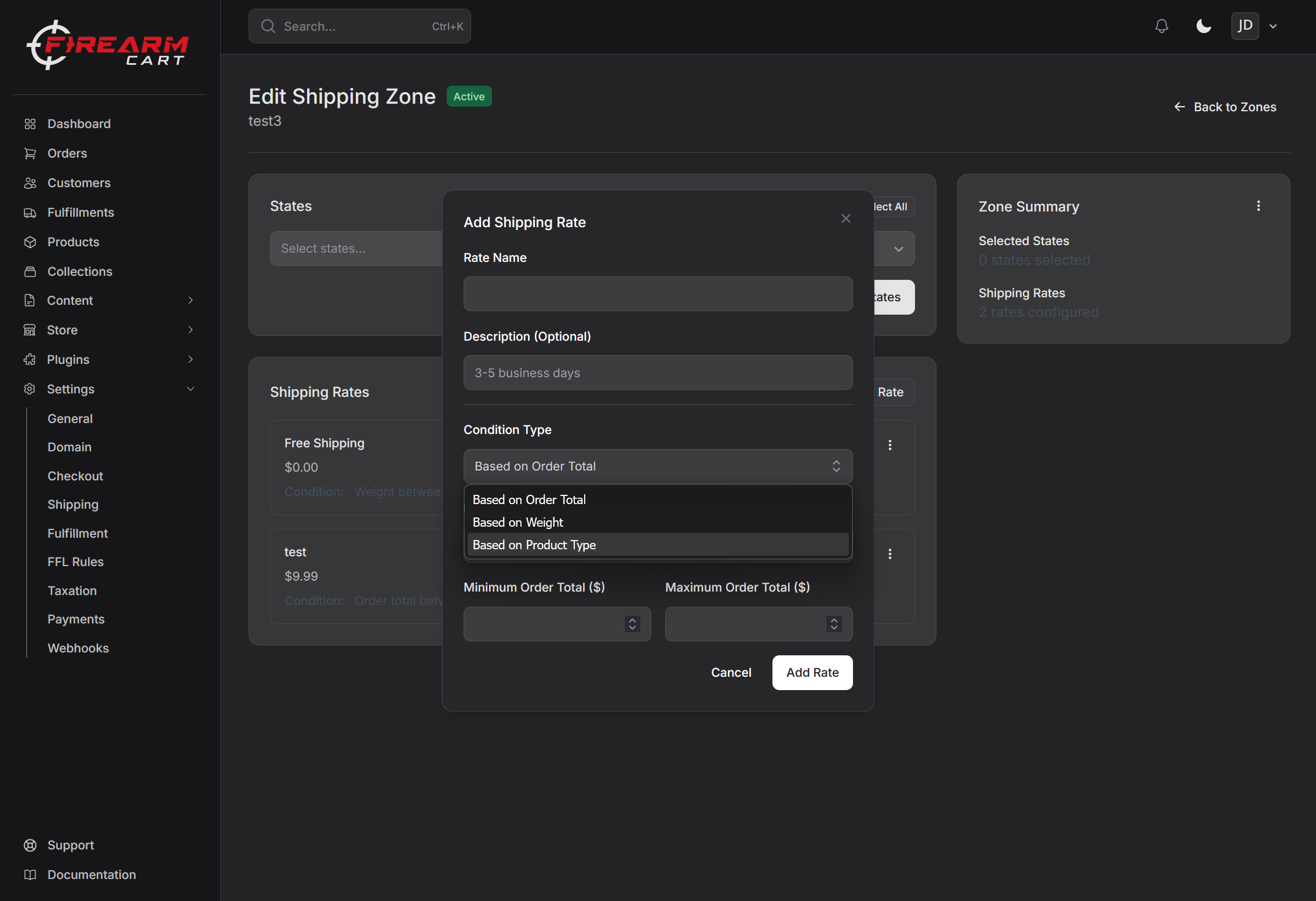Click the search magnifier icon

268,26
